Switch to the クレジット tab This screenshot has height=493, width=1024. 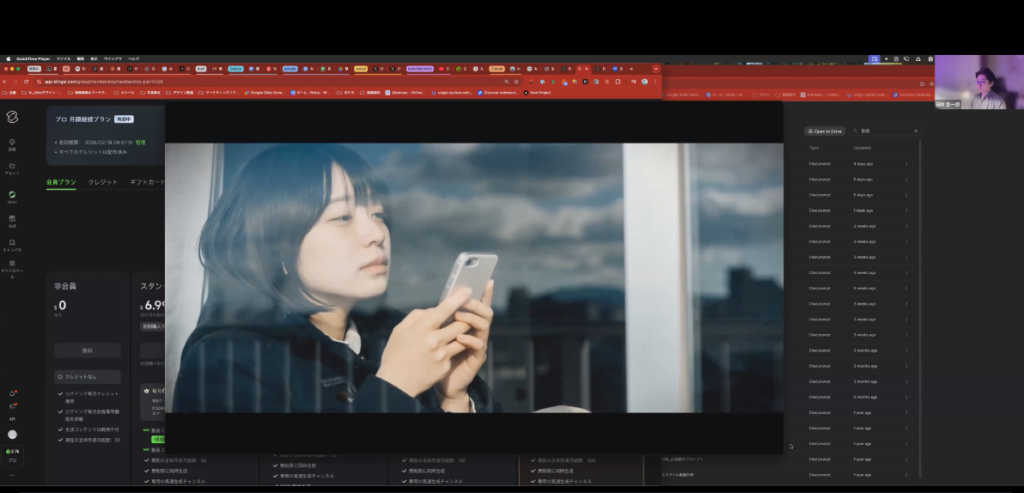pyautogui.click(x=102, y=182)
